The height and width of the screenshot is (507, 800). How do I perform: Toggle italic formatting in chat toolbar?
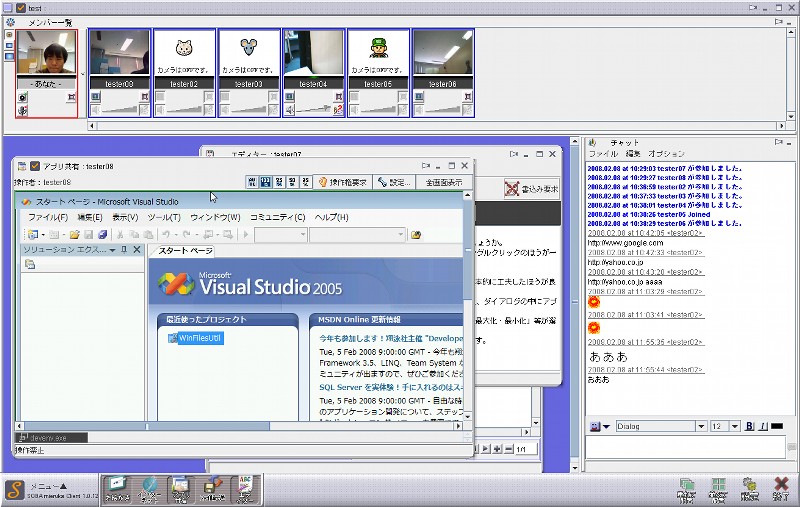tap(763, 426)
